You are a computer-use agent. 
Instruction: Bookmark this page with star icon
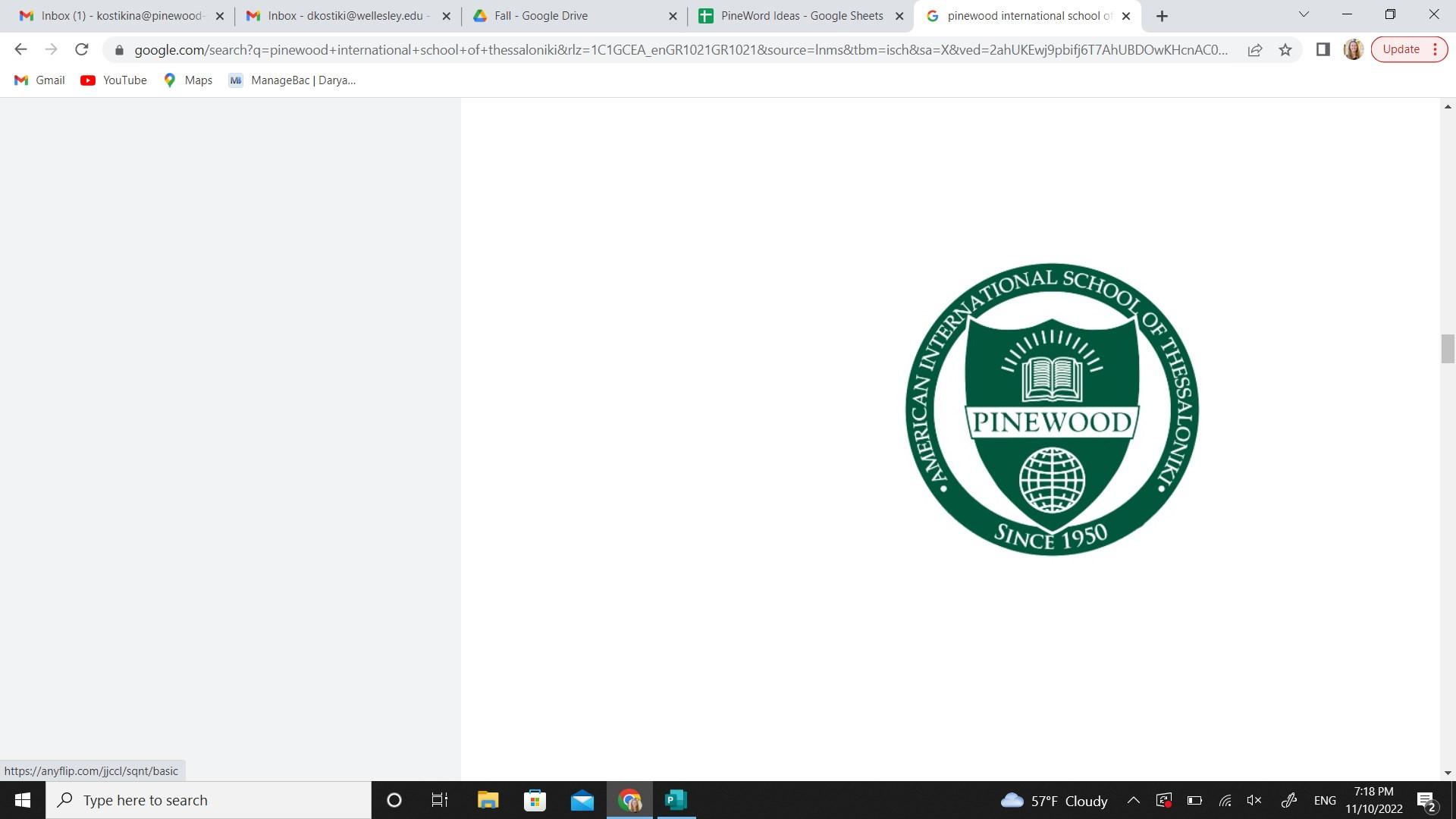1285,50
